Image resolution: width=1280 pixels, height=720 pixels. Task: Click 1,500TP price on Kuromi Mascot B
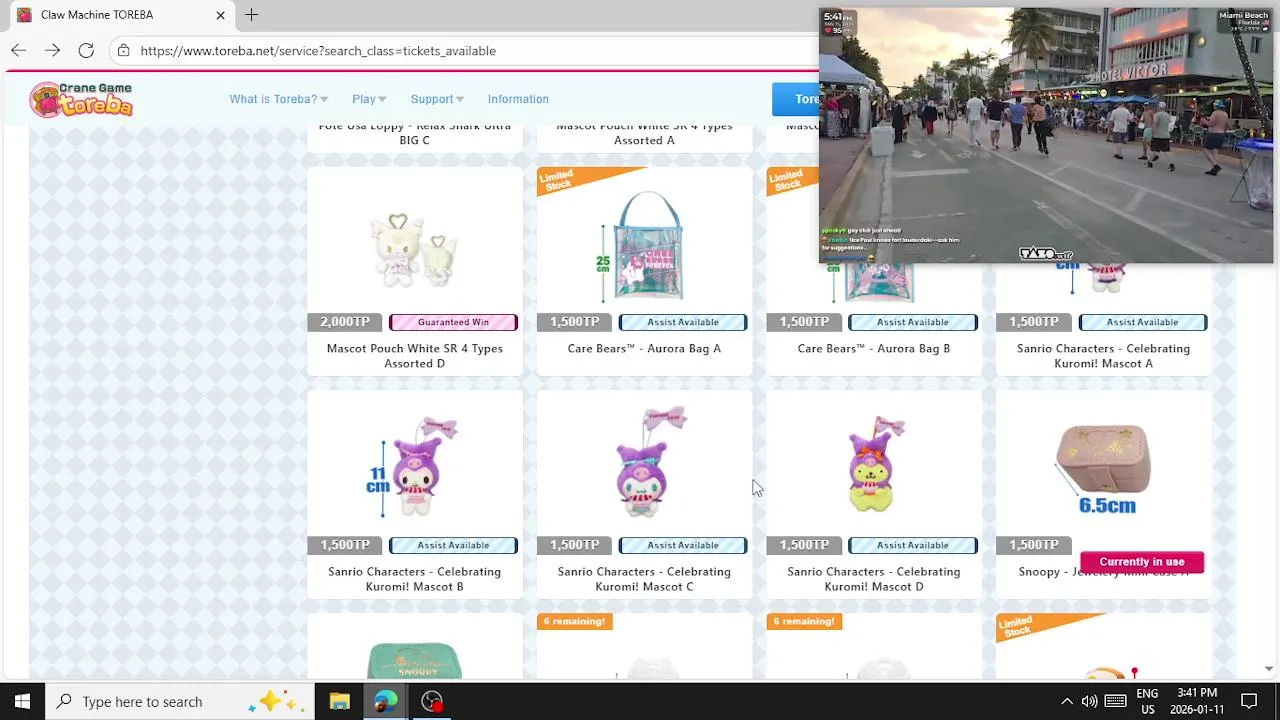click(345, 545)
